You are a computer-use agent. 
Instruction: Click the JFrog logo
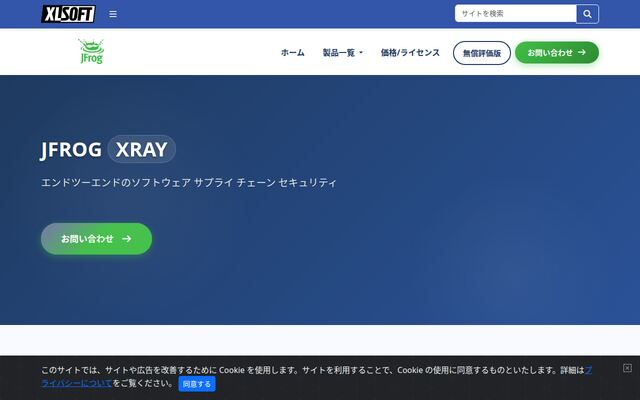[x=91, y=51]
